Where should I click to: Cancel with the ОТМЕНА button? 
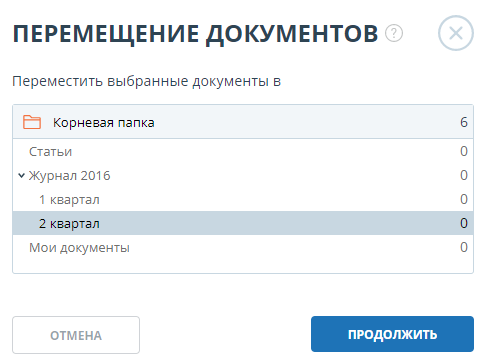(76, 335)
